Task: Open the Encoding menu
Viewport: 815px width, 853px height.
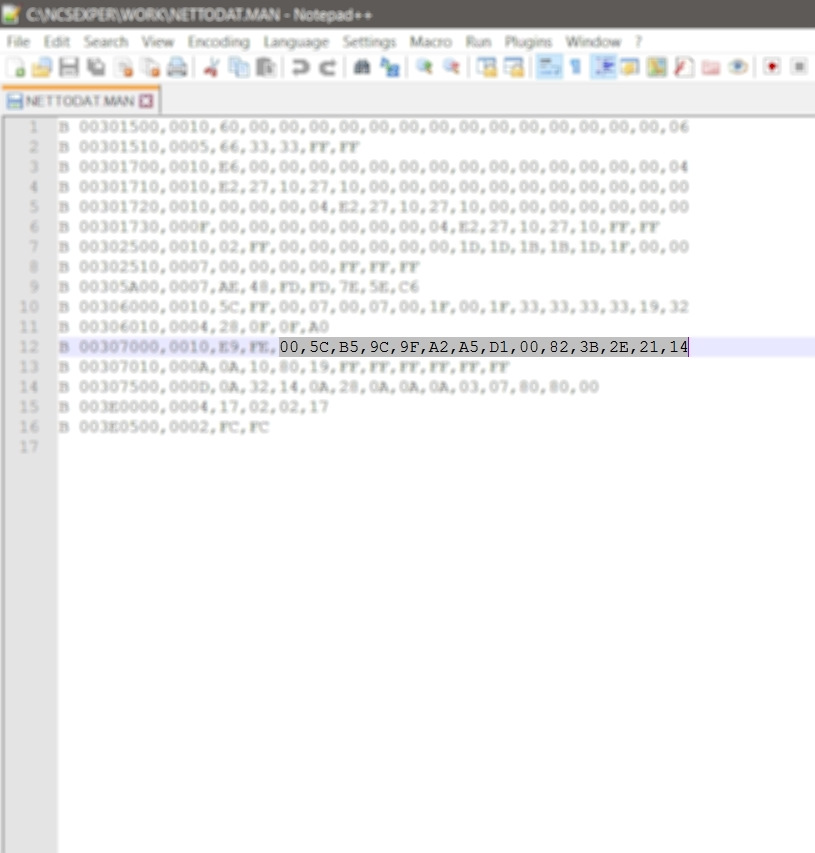Action: click(x=219, y=42)
